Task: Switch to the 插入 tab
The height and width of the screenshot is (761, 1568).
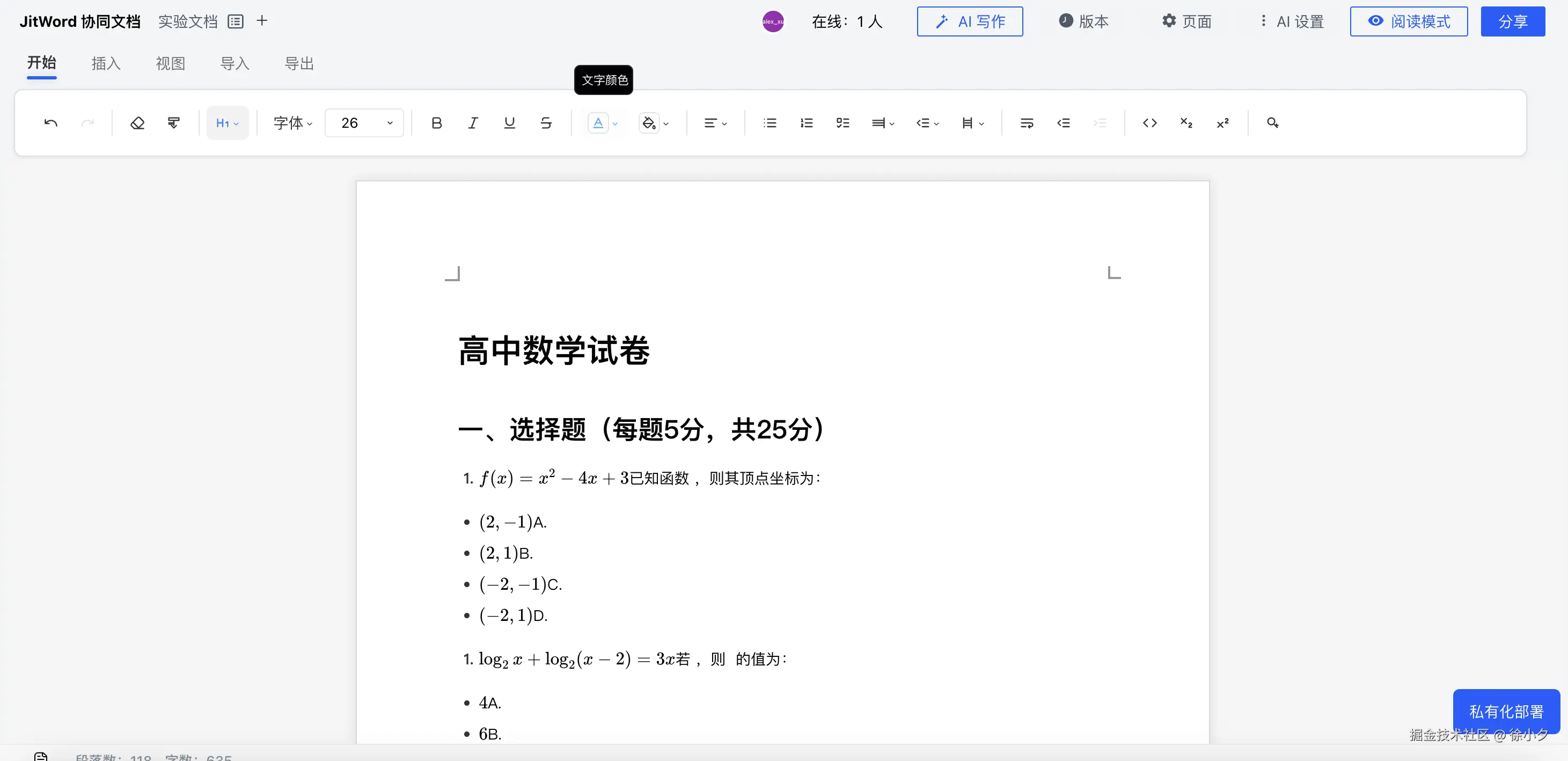Action: click(x=106, y=63)
